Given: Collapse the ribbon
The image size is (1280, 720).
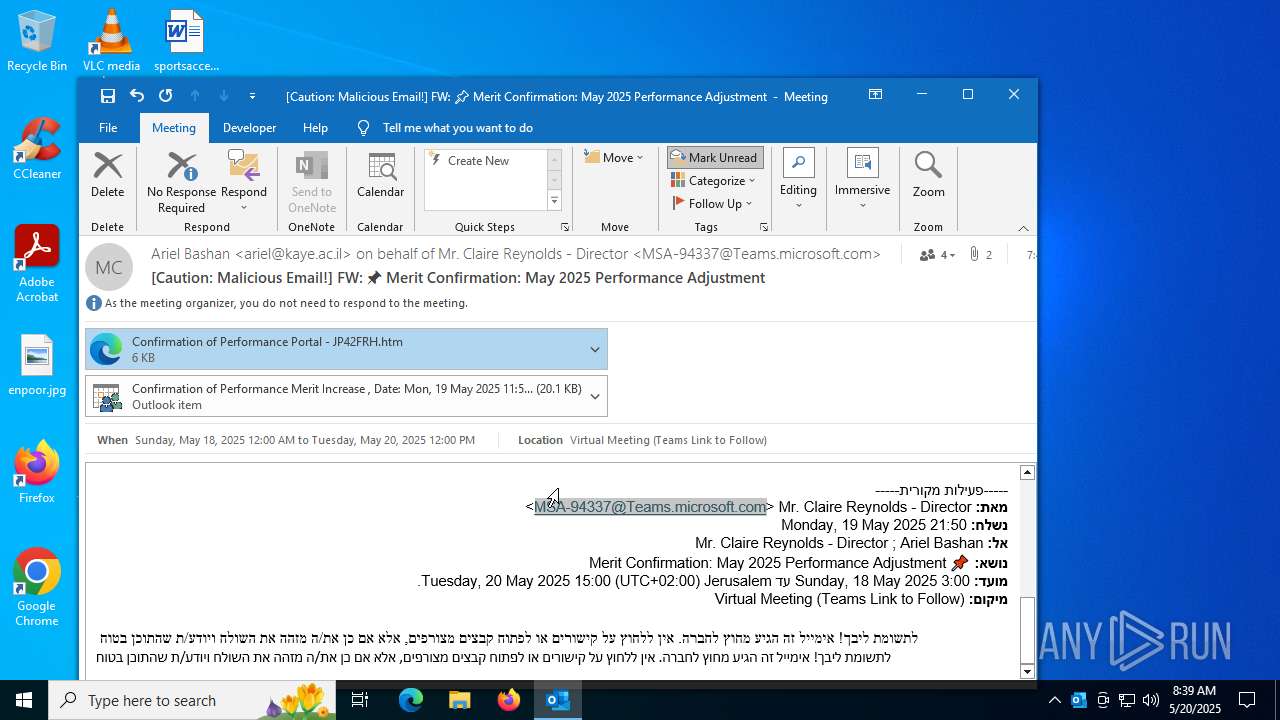Looking at the screenshot, I should 1023,228.
